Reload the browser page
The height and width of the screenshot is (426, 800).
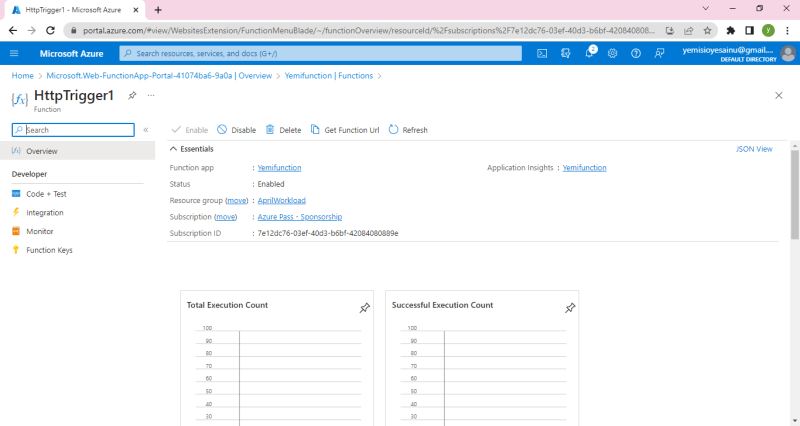pyautogui.click(x=50, y=31)
